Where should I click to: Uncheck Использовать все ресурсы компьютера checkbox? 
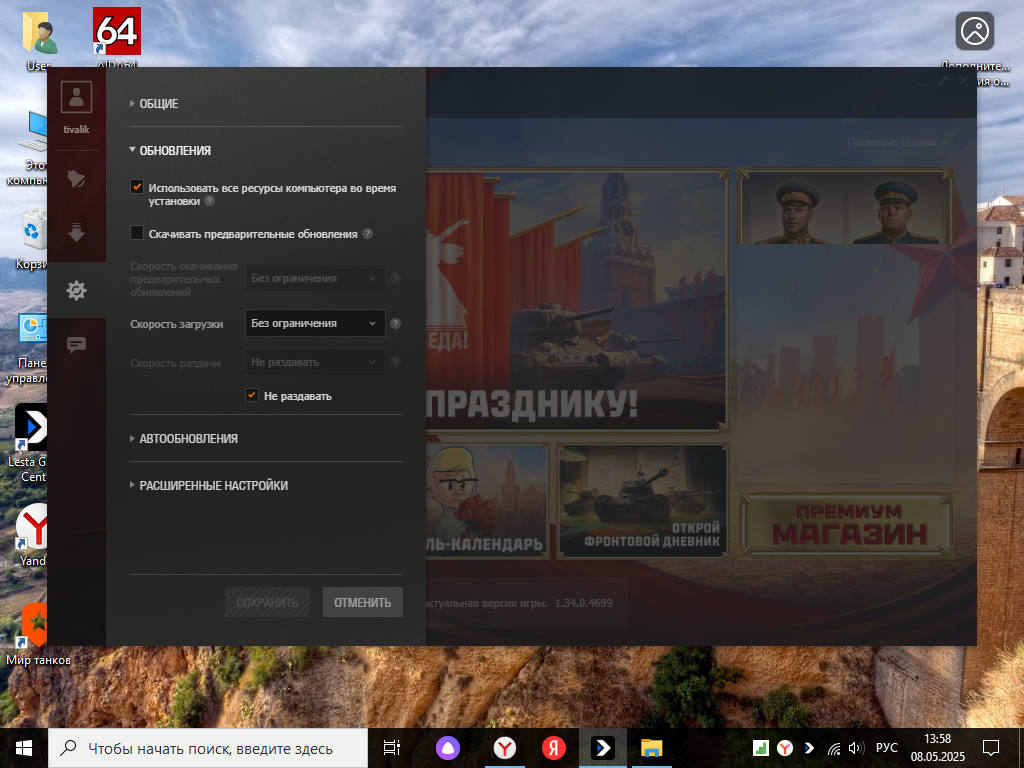pyautogui.click(x=136, y=187)
